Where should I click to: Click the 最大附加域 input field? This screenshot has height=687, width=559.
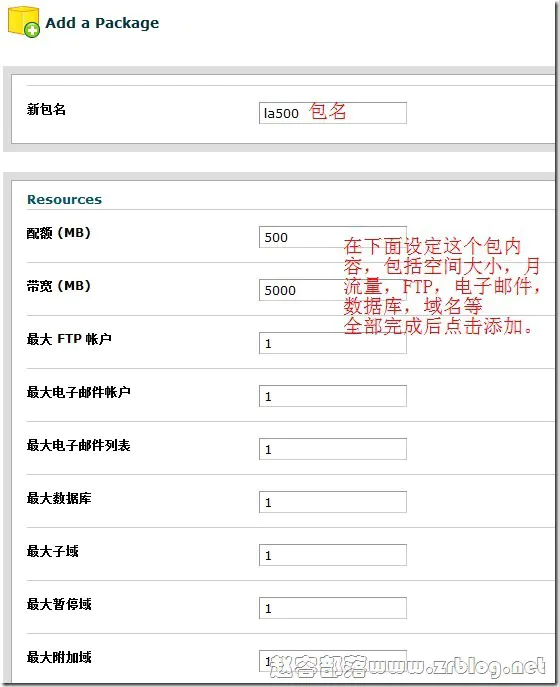pos(333,661)
